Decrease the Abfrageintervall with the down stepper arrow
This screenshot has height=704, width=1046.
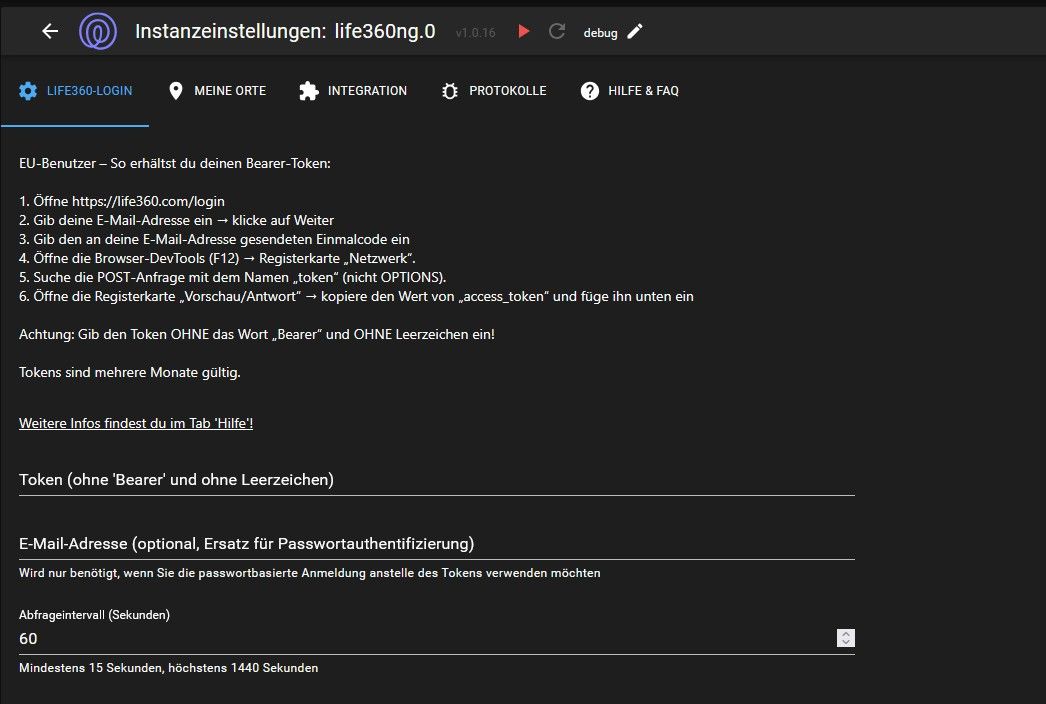(x=846, y=643)
